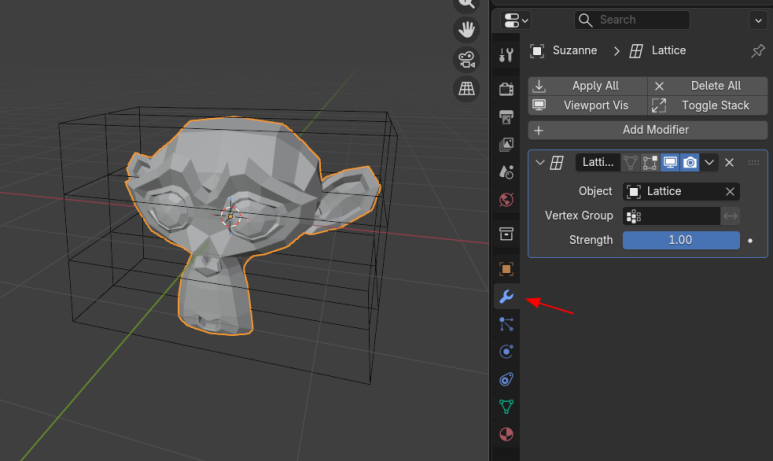Open the Modifiers wrench tab

point(506,296)
